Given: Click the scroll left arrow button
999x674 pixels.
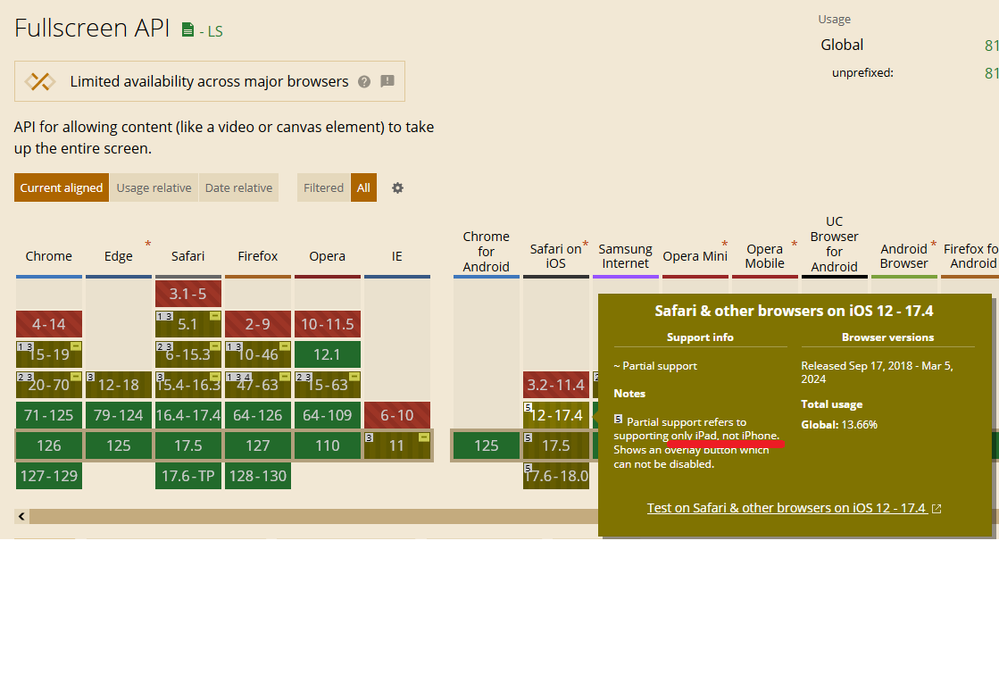Looking at the screenshot, I should coord(22,516).
